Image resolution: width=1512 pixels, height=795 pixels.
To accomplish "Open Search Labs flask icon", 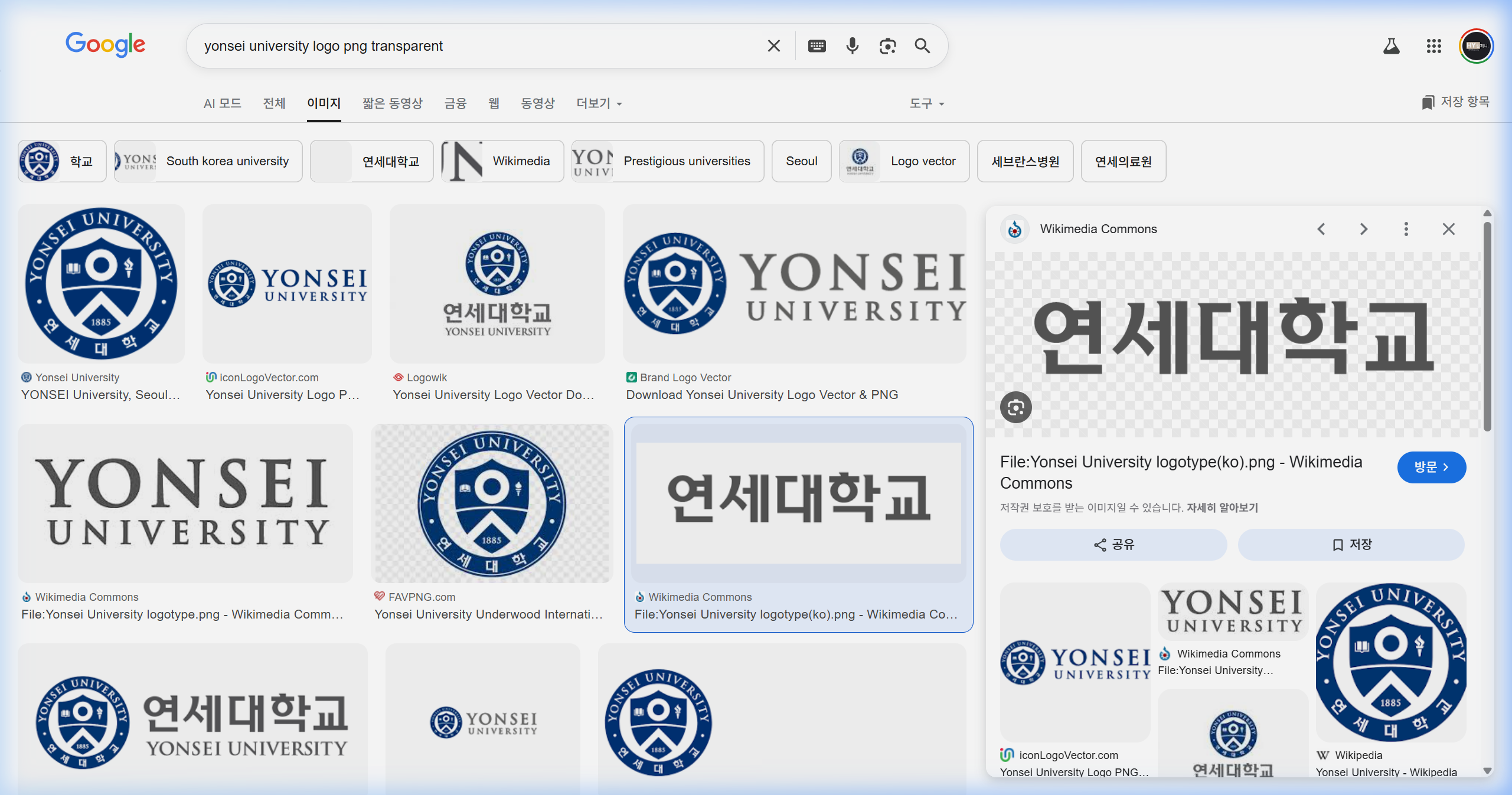I will (x=1392, y=46).
